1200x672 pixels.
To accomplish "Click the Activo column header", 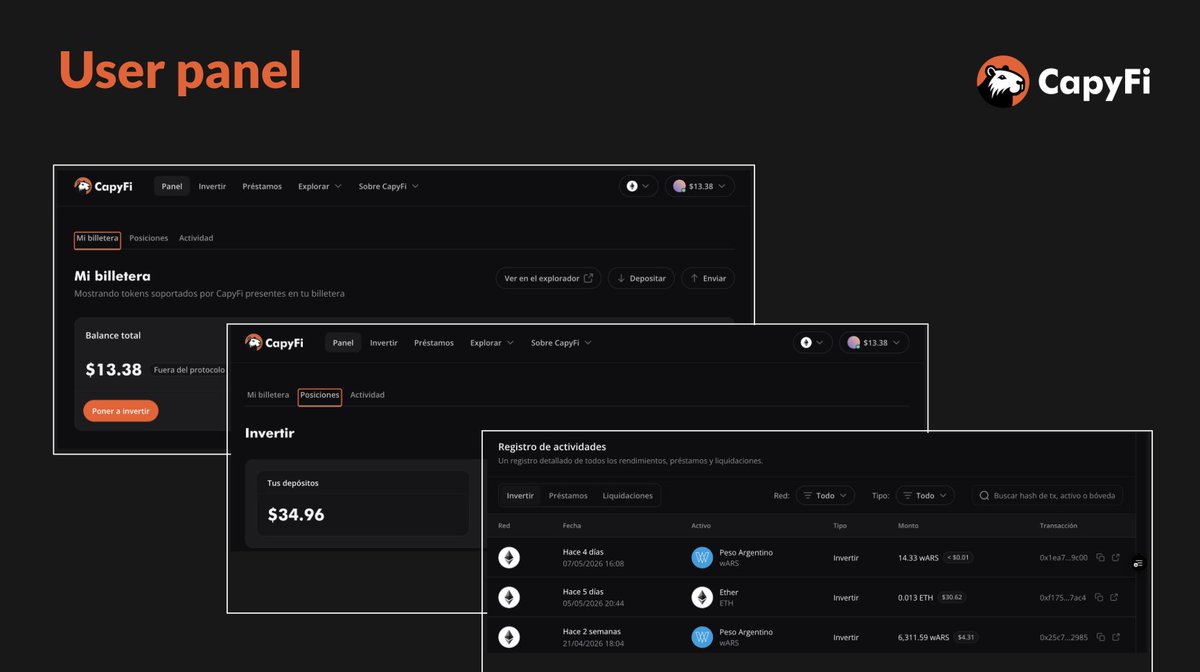I will pyautogui.click(x=701, y=526).
